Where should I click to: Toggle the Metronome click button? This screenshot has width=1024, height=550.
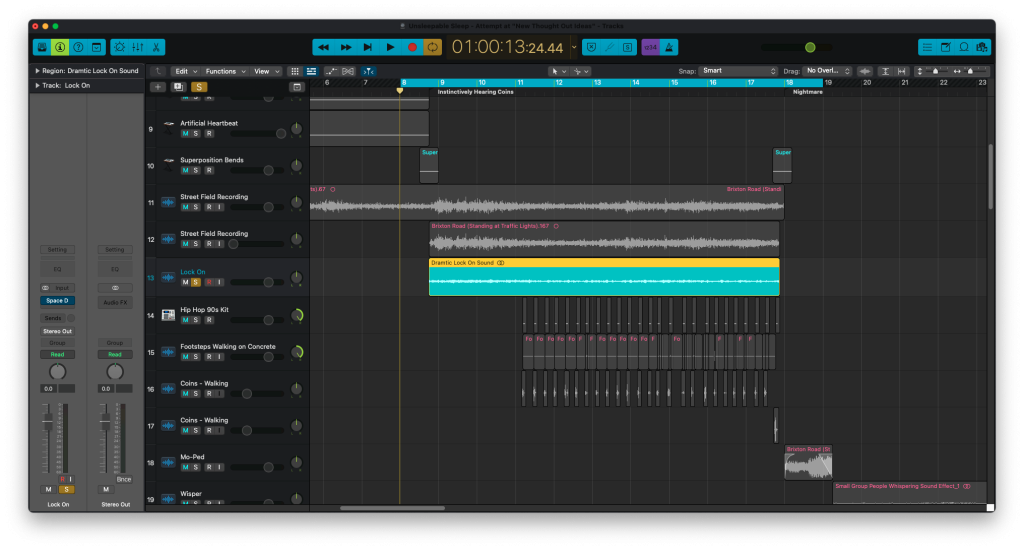pos(669,47)
